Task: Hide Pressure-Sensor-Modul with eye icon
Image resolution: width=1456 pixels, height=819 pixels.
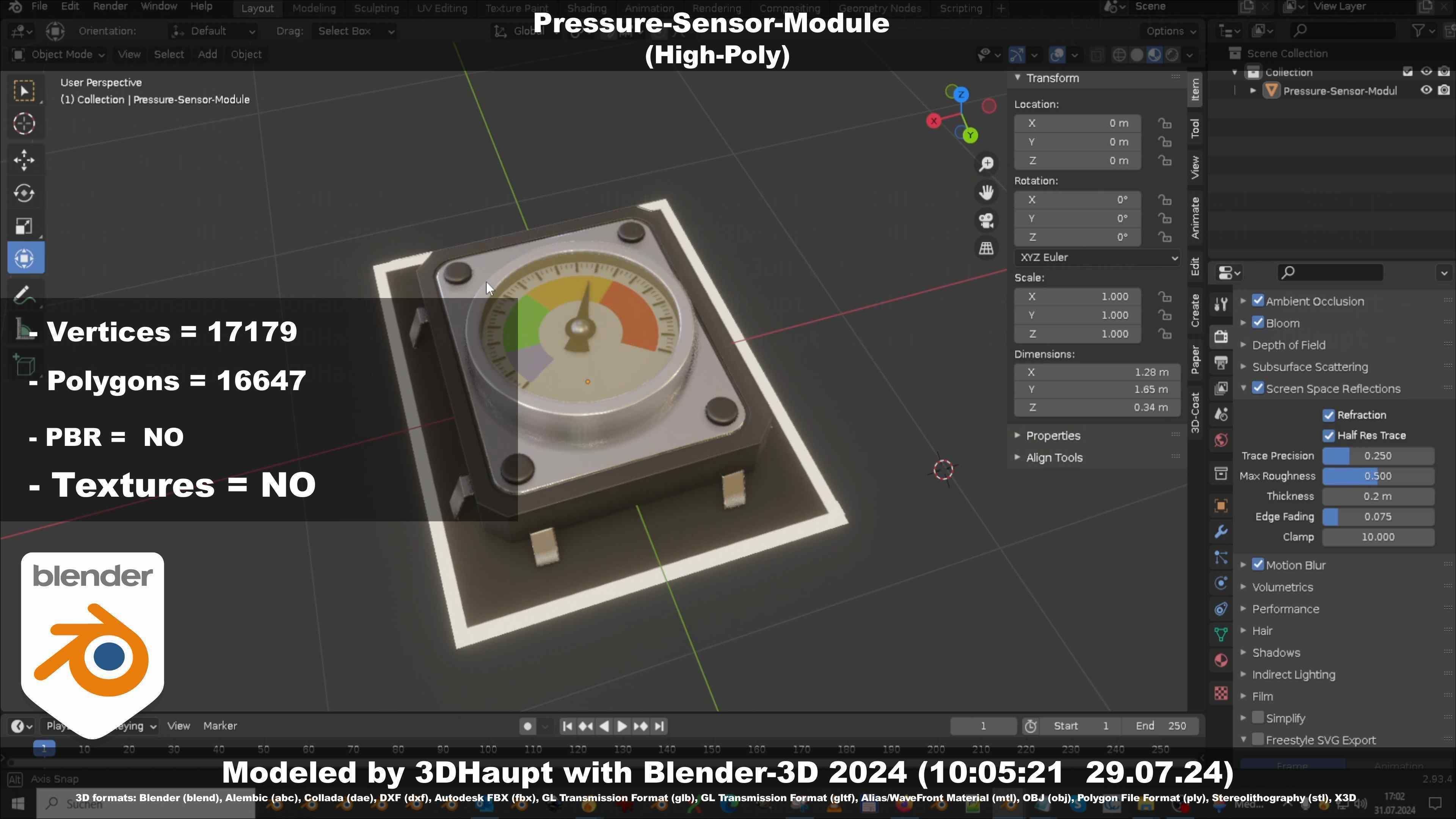Action: (x=1426, y=91)
